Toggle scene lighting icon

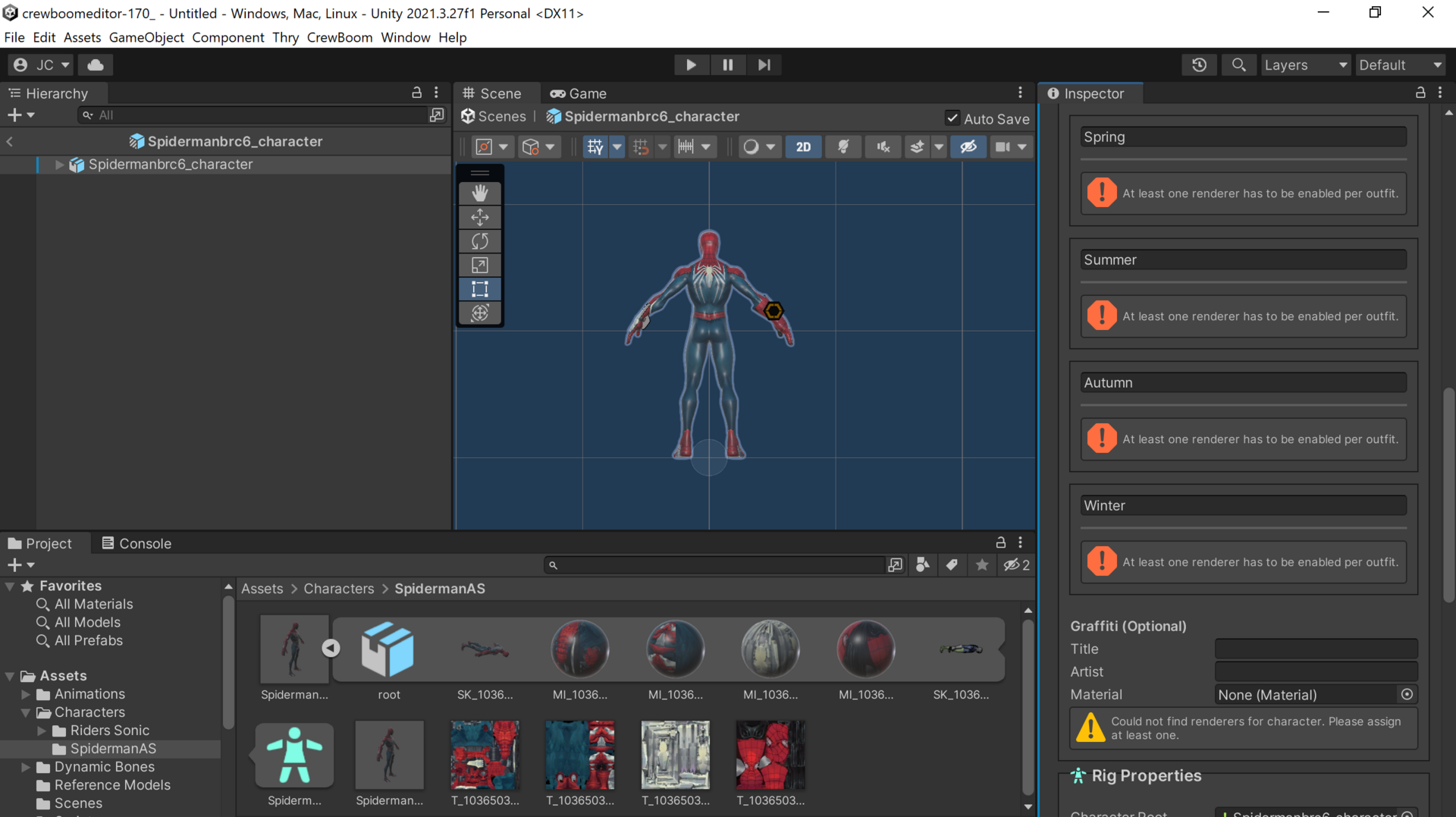(x=843, y=146)
